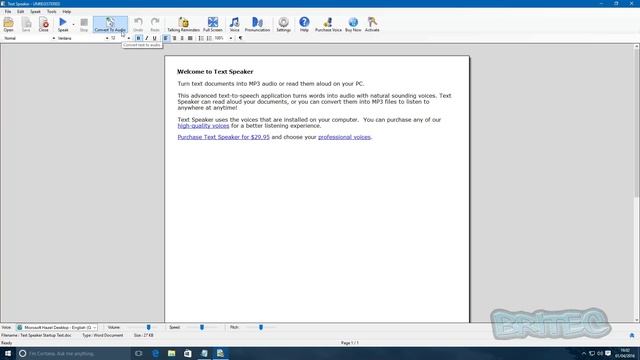
Task: Click the Stop speaking toolbar icon
Action: 84,24
